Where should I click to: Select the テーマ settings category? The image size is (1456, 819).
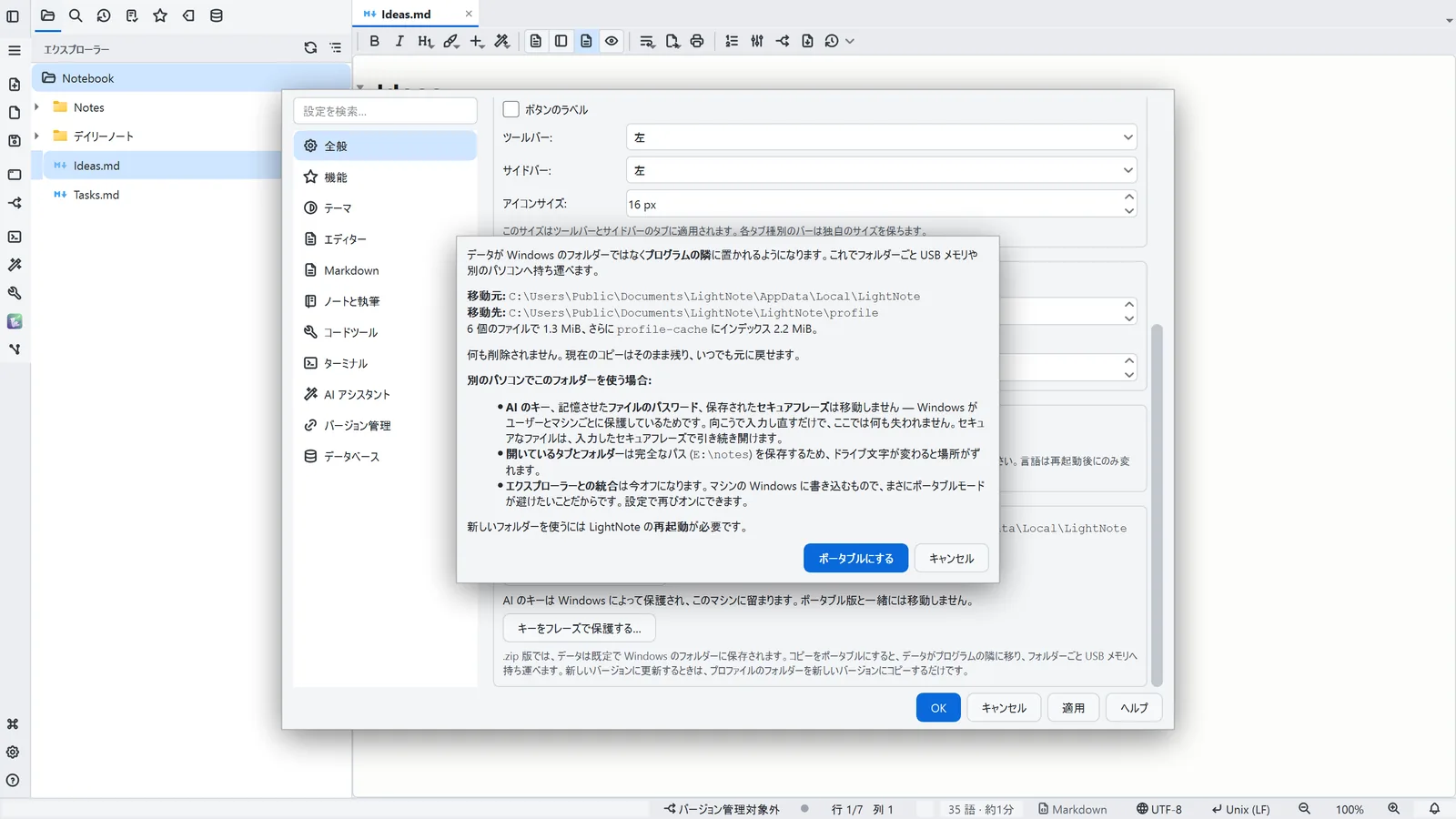coord(385,208)
